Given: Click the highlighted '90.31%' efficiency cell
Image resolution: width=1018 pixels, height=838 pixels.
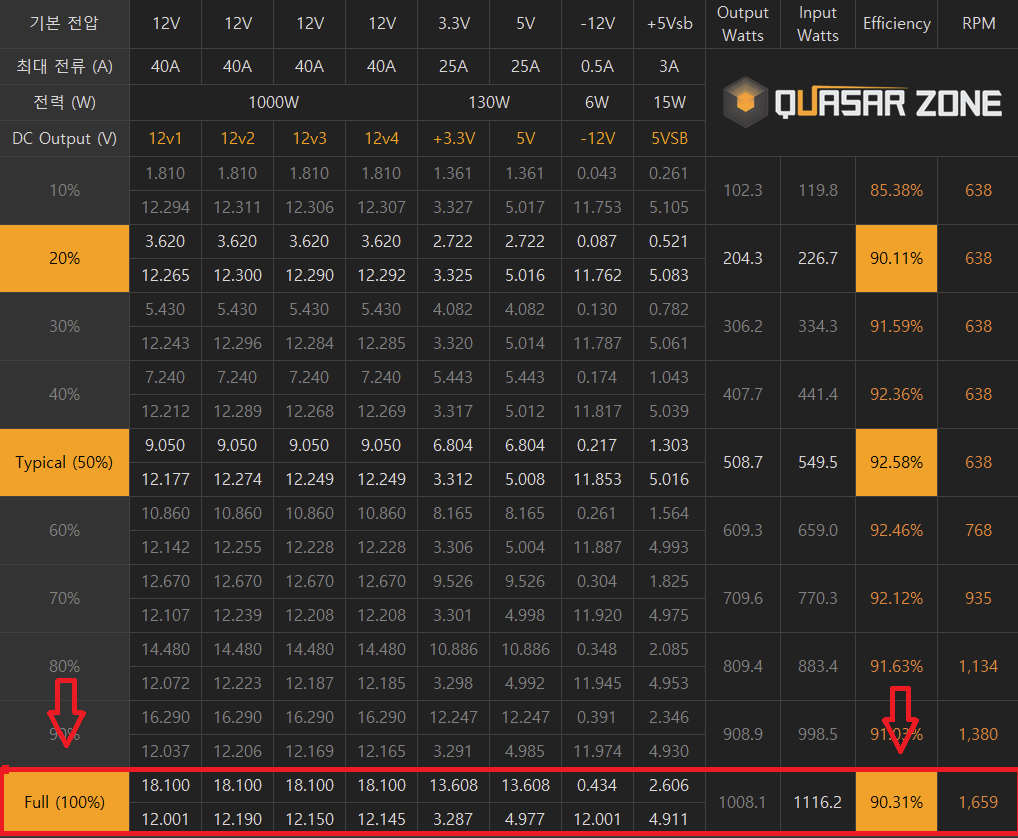Looking at the screenshot, I should (897, 802).
